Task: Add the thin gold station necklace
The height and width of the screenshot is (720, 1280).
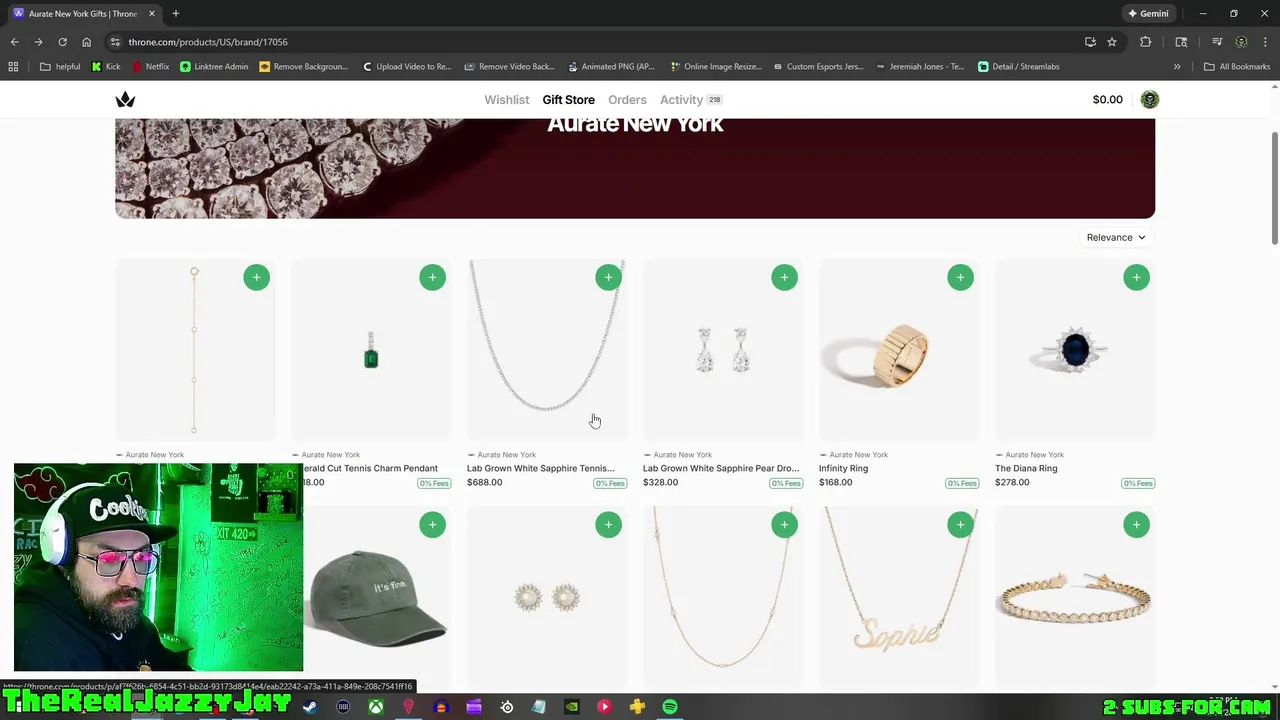Action: 784,524
